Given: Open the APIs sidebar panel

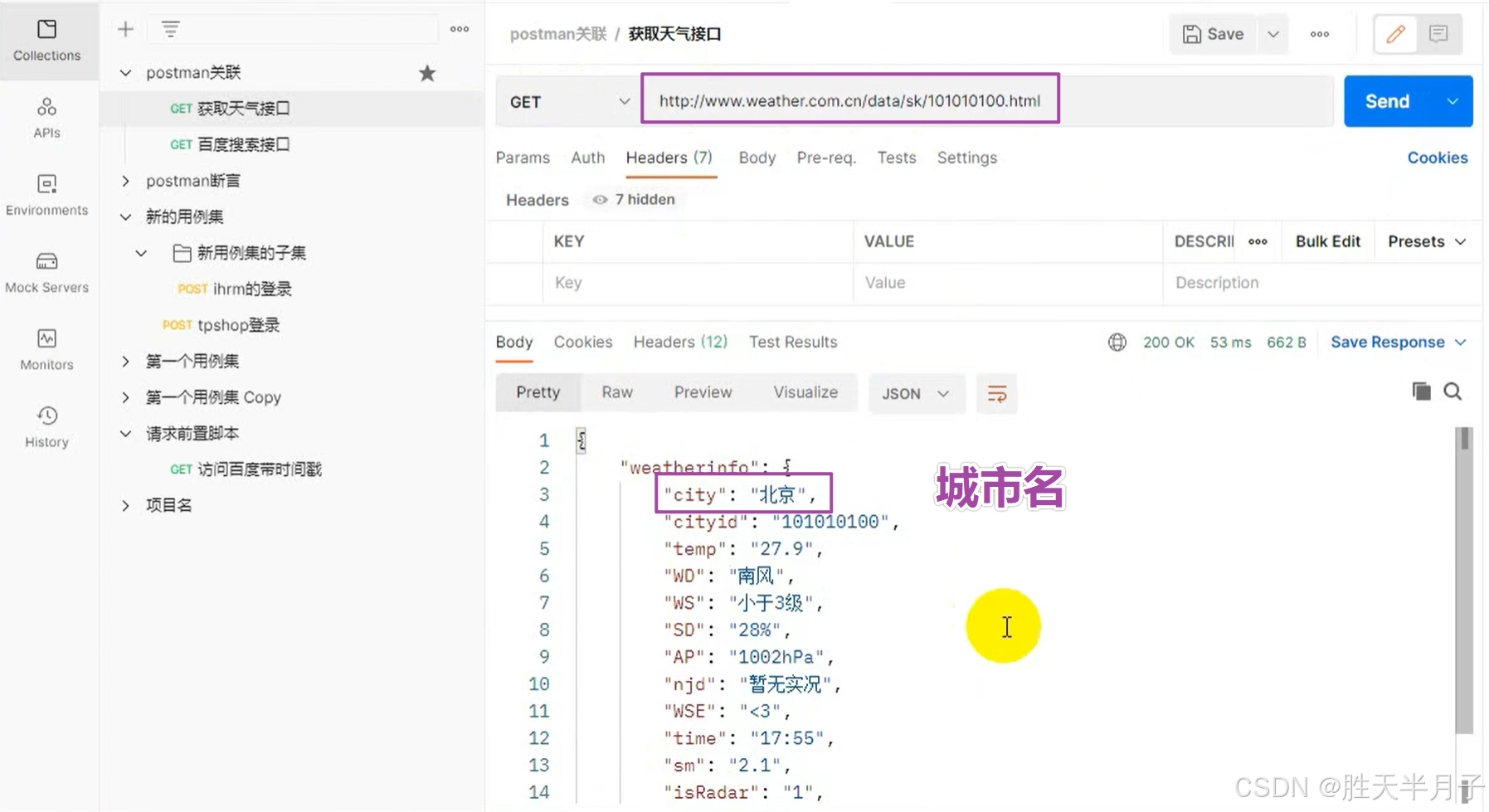Looking at the screenshot, I should [47, 118].
